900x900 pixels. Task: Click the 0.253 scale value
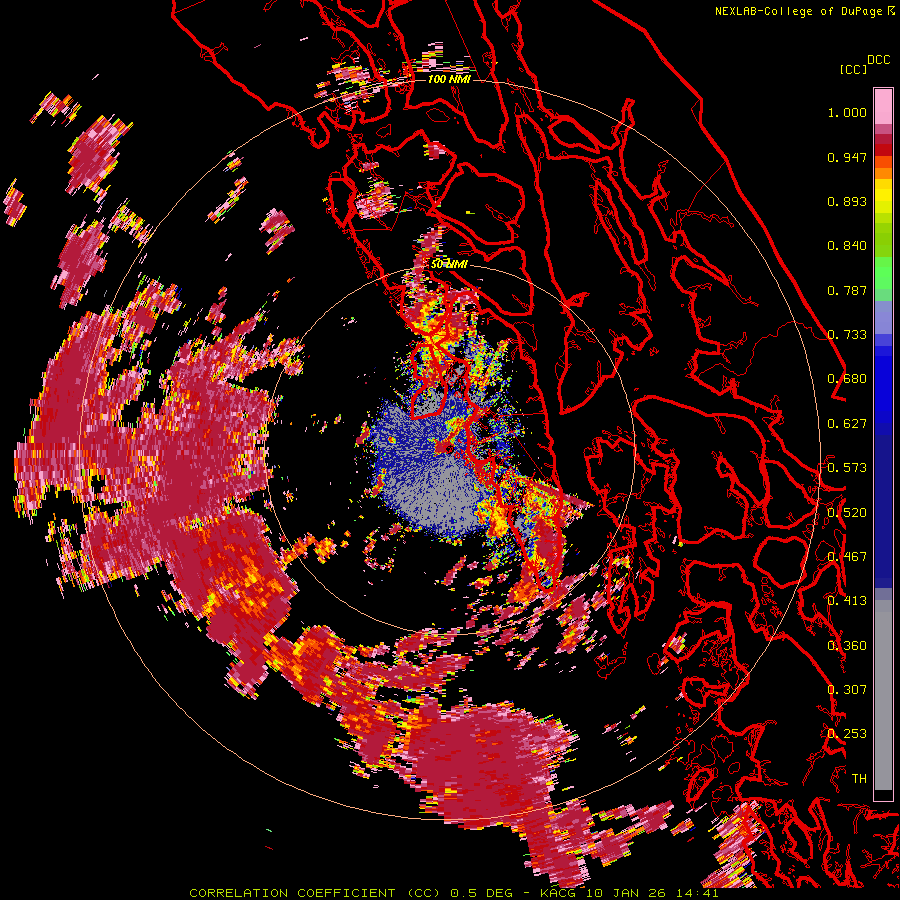tap(847, 734)
